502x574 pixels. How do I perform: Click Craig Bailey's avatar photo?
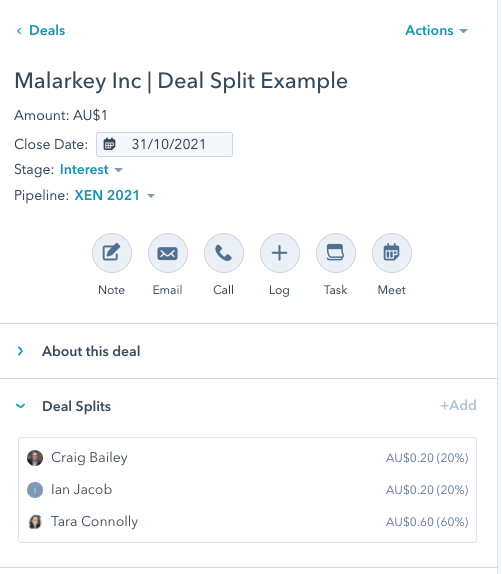click(x=35, y=458)
